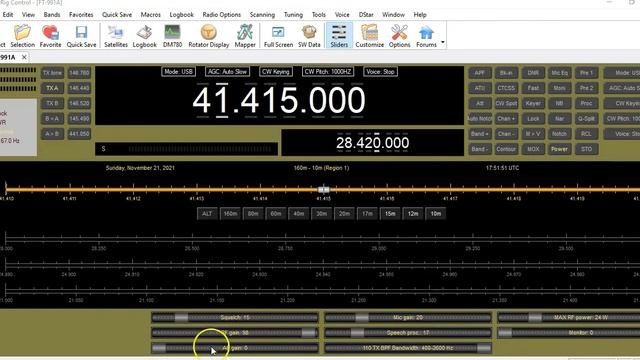Click the Band + button

click(x=480, y=134)
